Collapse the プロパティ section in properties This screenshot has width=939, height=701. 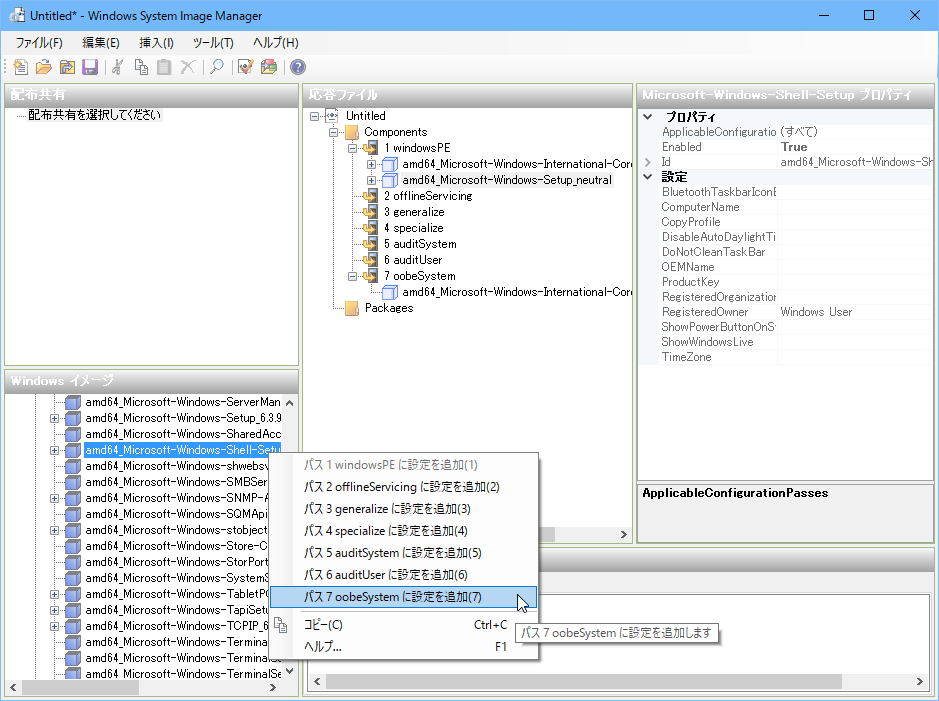[648, 117]
